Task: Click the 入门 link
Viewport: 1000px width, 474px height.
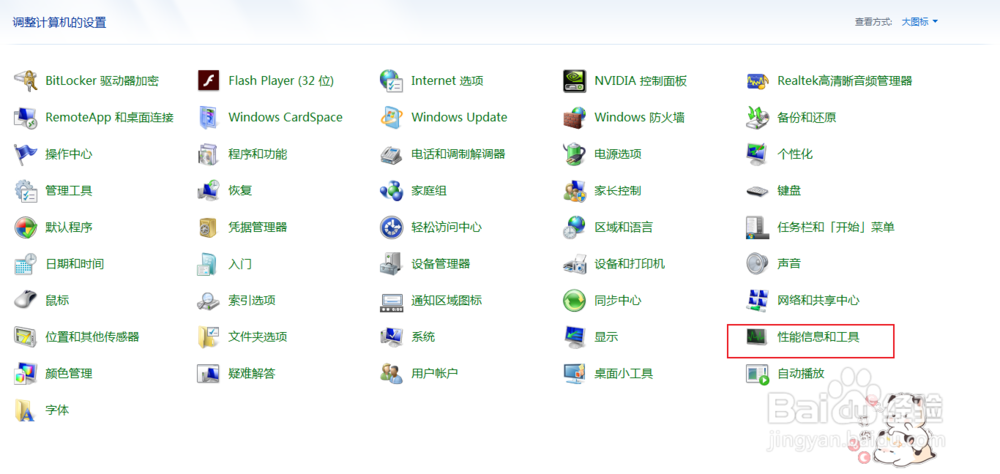Action: pos(240,263)
